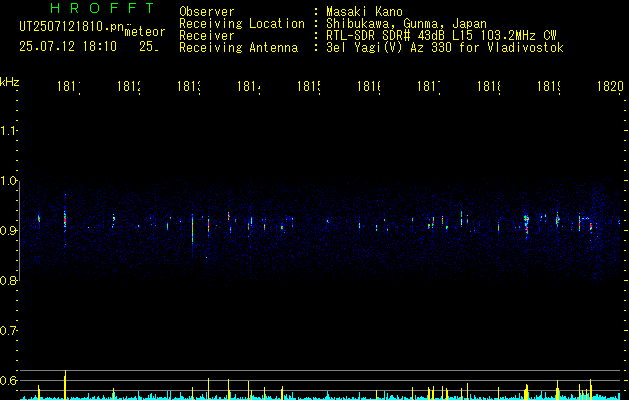
Task: Click the 'Receiver' field label
Action: click(207, 36)
